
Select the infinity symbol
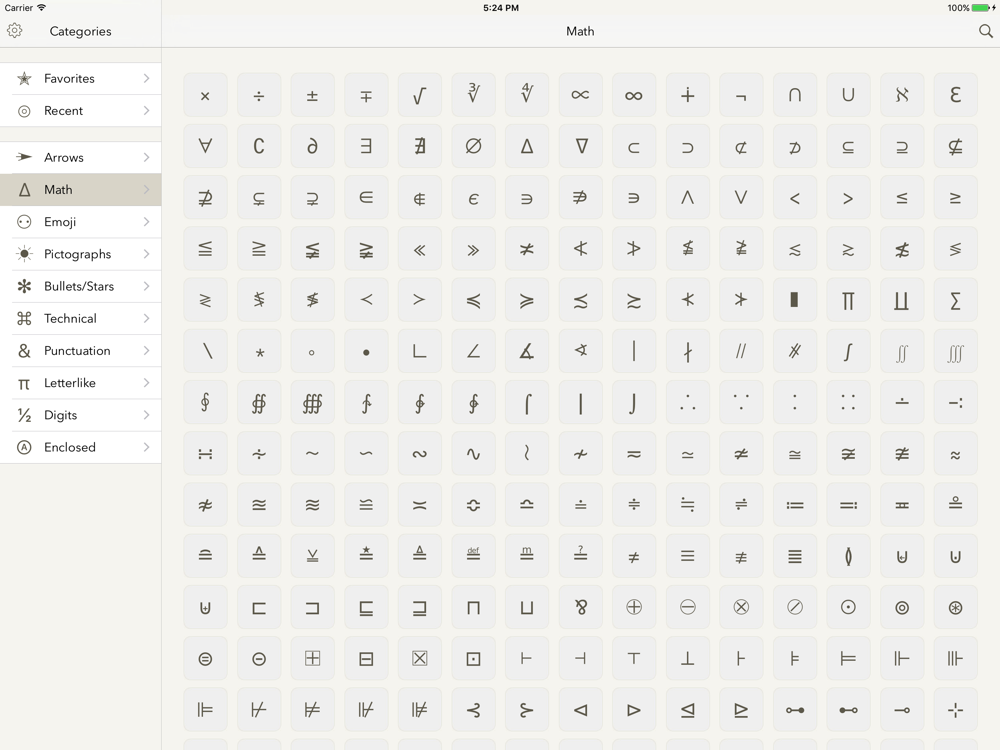coord(634,96)
